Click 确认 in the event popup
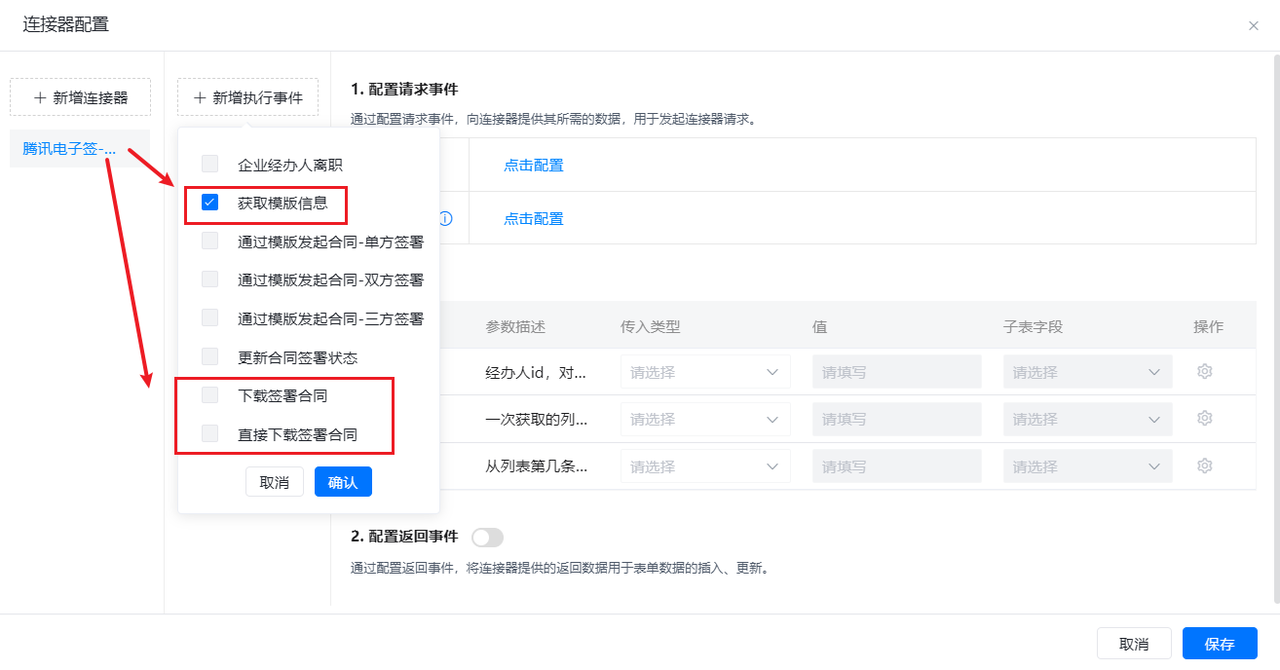1280x670 pixels. (343, 482)
